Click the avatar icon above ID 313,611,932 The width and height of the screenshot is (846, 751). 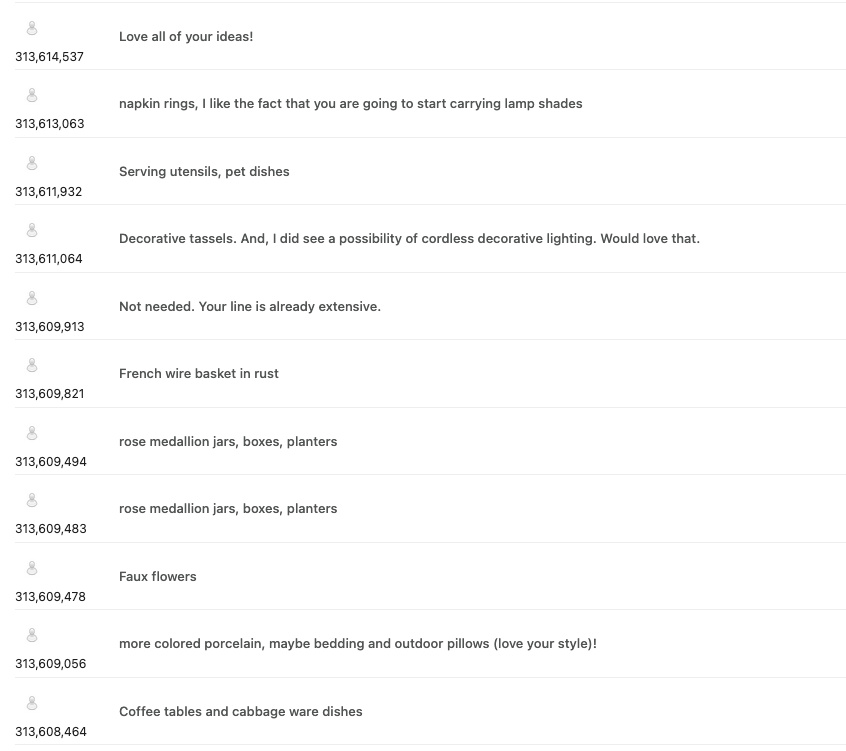point(32,164)
